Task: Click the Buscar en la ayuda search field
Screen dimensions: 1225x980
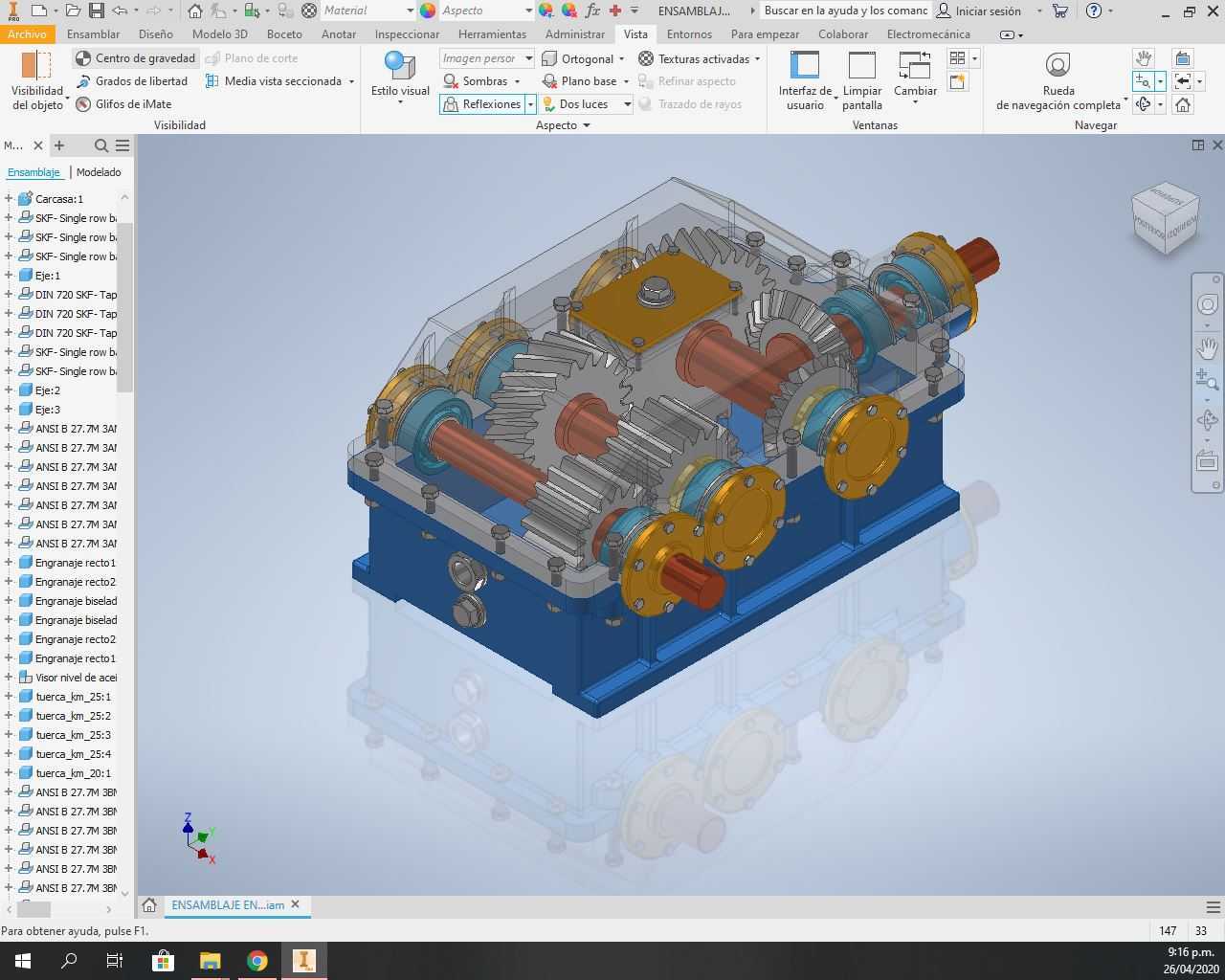Action: pos(845,11)
